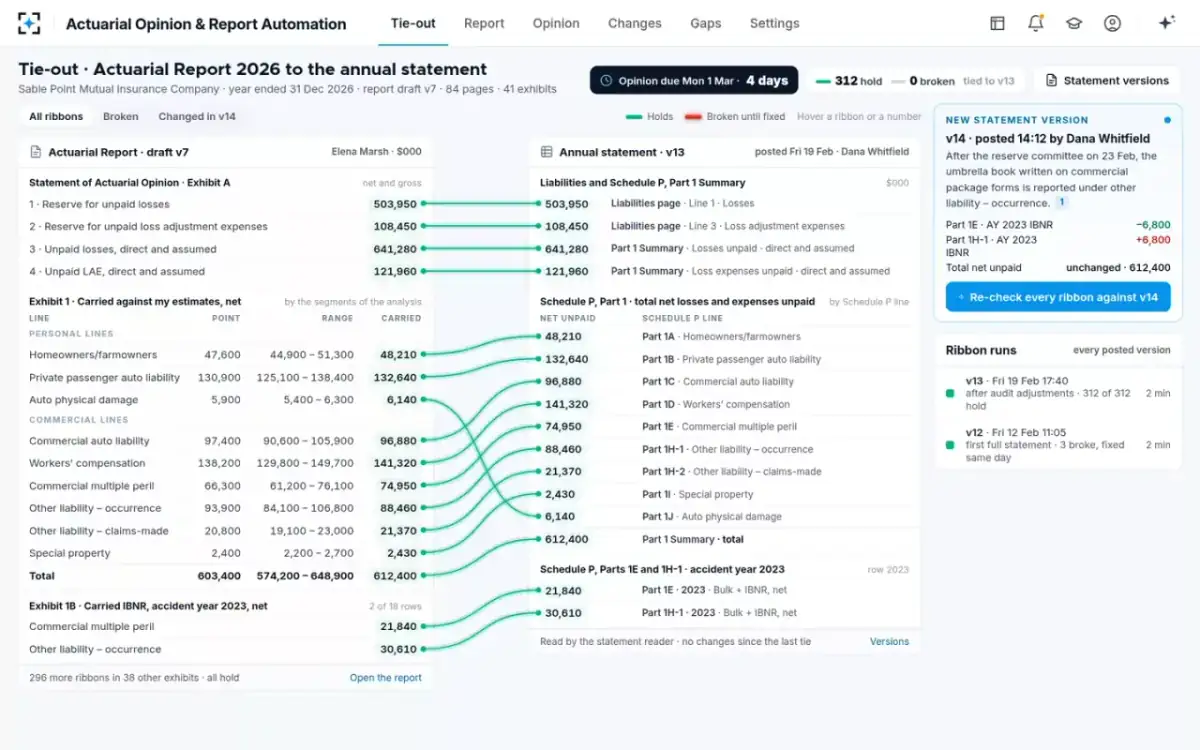Click the 312 hold counter
This screenshot has width=1200, height=750.
849,81
